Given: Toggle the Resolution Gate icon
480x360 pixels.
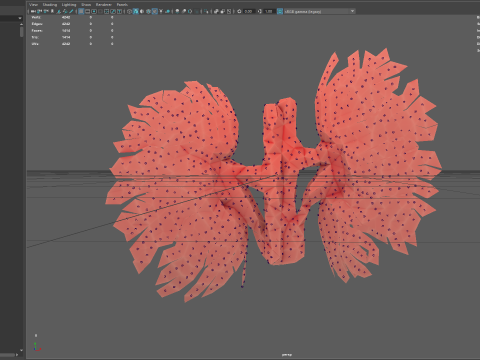Looking at the screenshot, I should tap(94, 11).
